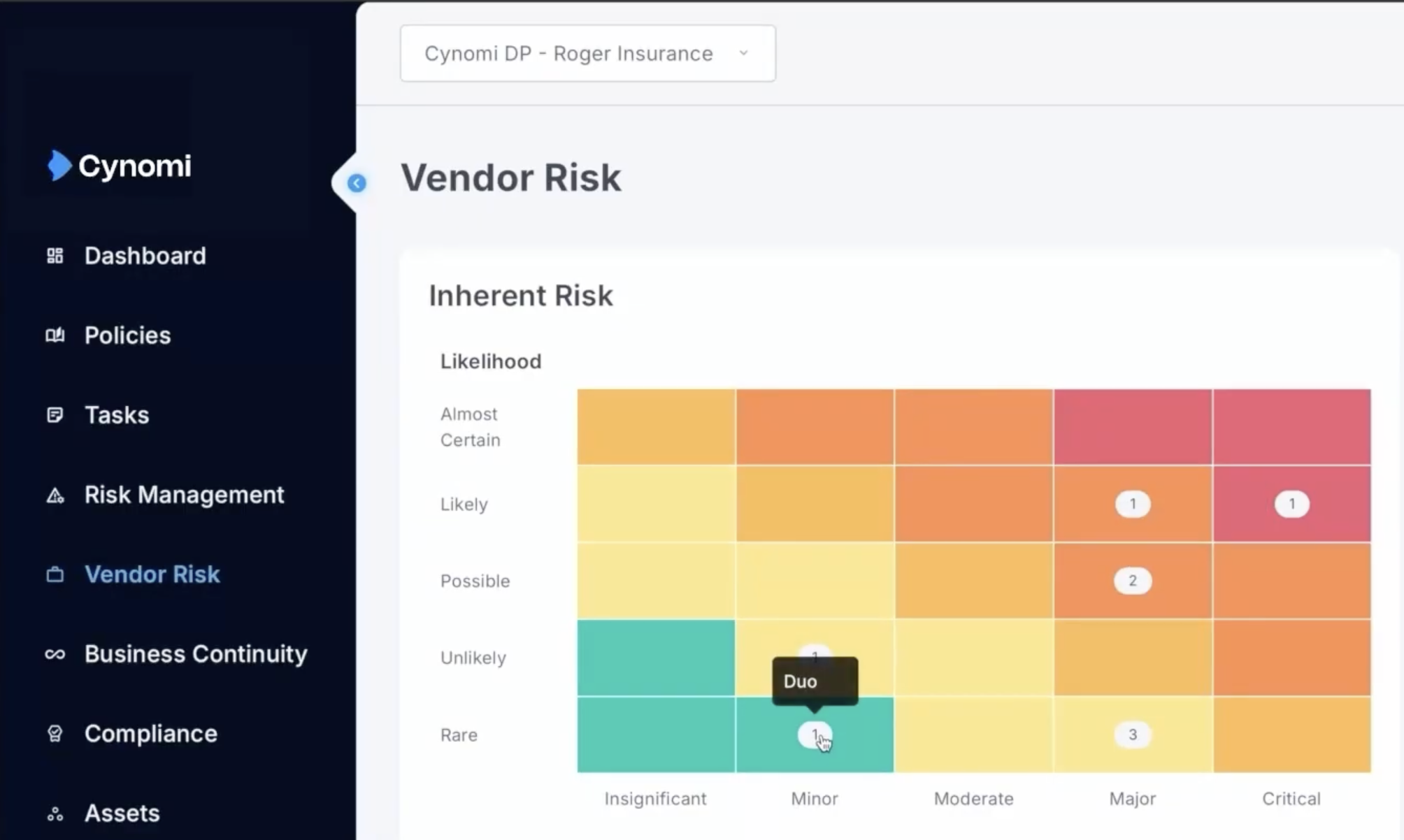The height and width of the screenshot is (840, 1404).
Task: Go to the Compliance section
Action: click(150, 734)
